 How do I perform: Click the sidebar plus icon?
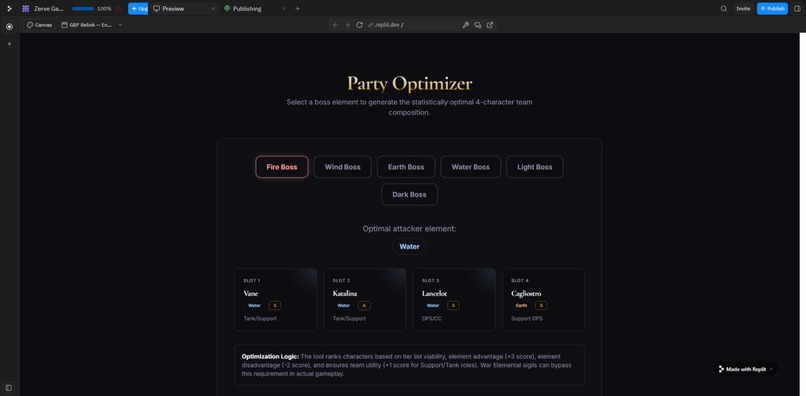tap(9, 44)
